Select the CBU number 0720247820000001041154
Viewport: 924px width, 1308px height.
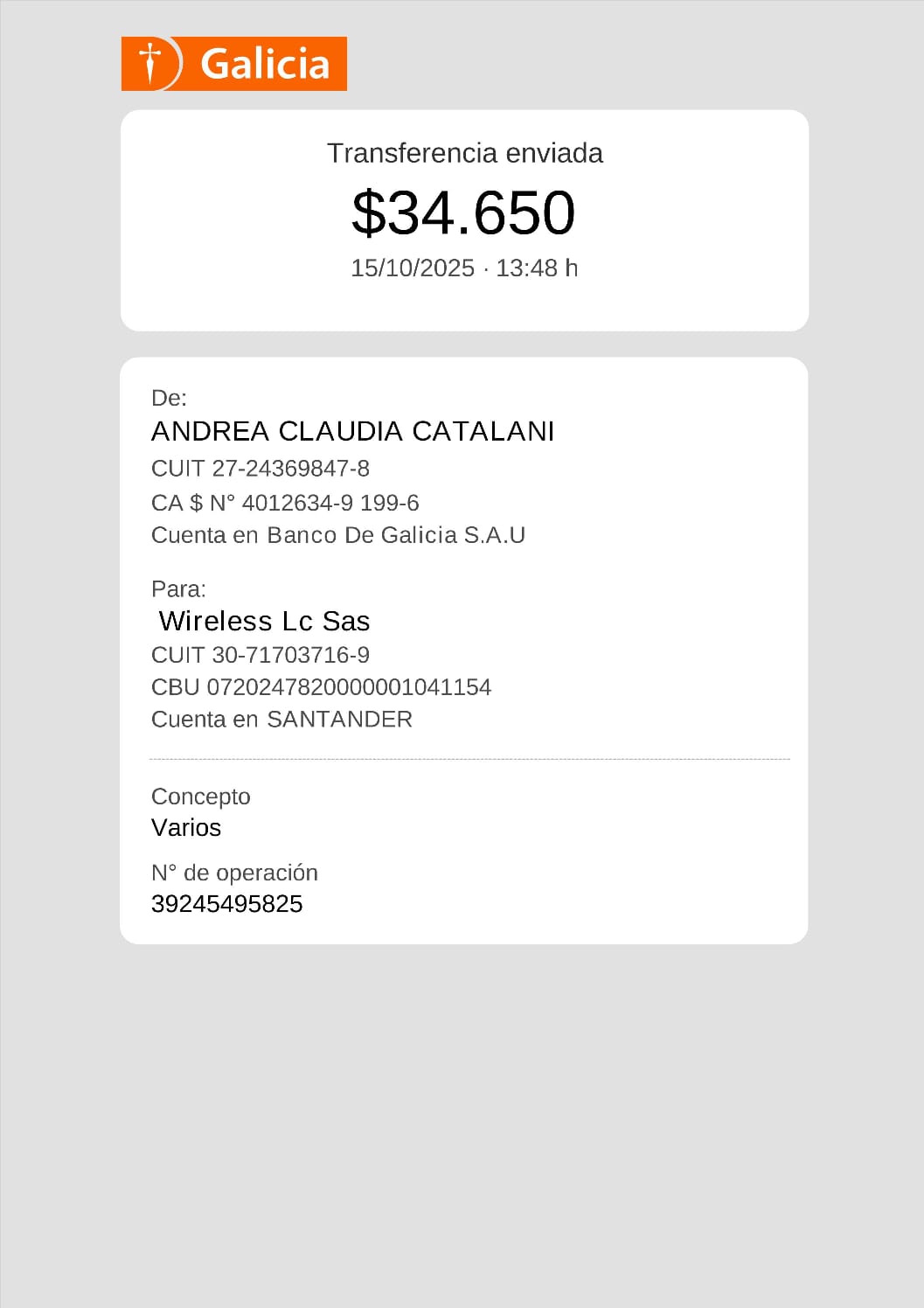coord(321,687)
